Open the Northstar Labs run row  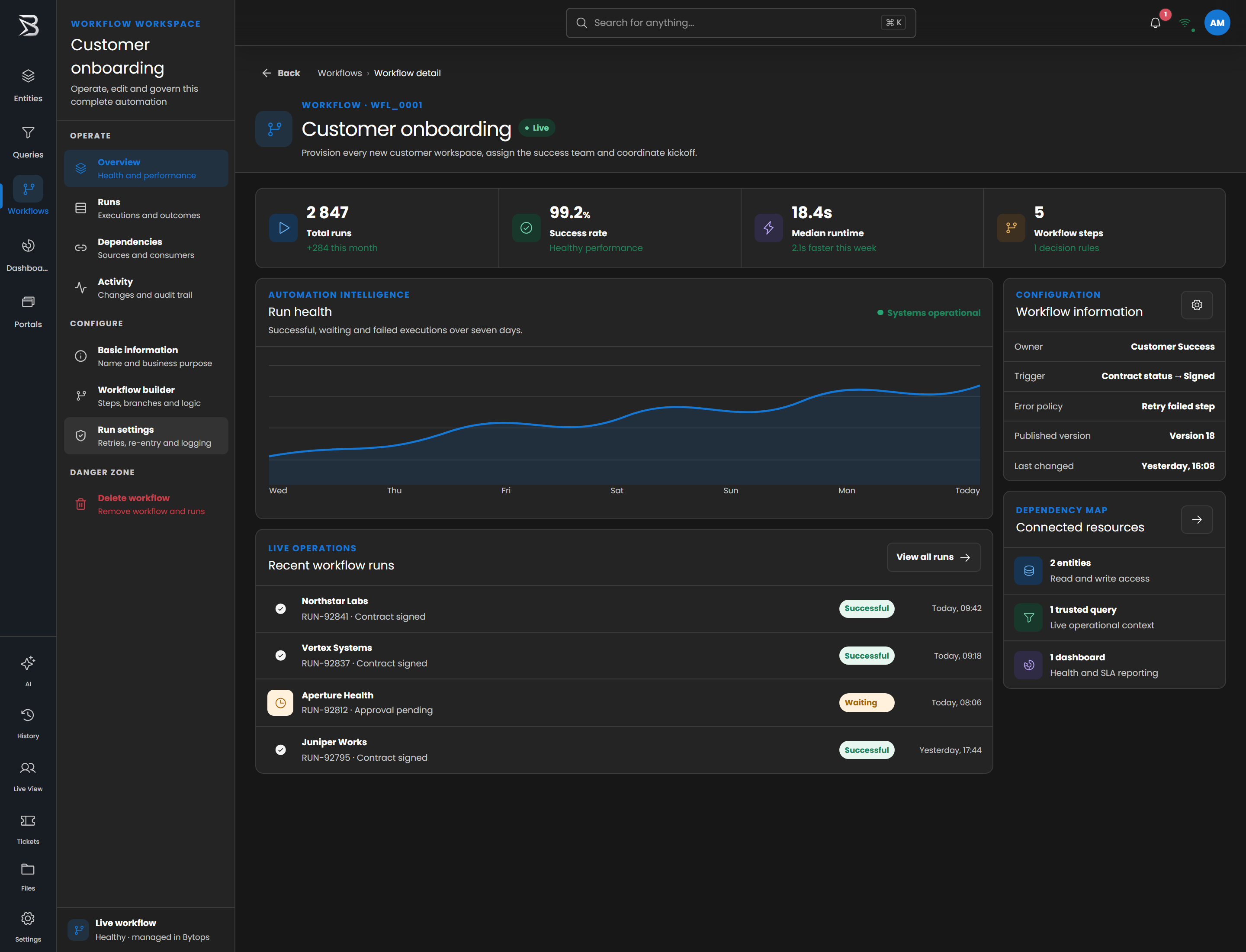coord(624,608)
